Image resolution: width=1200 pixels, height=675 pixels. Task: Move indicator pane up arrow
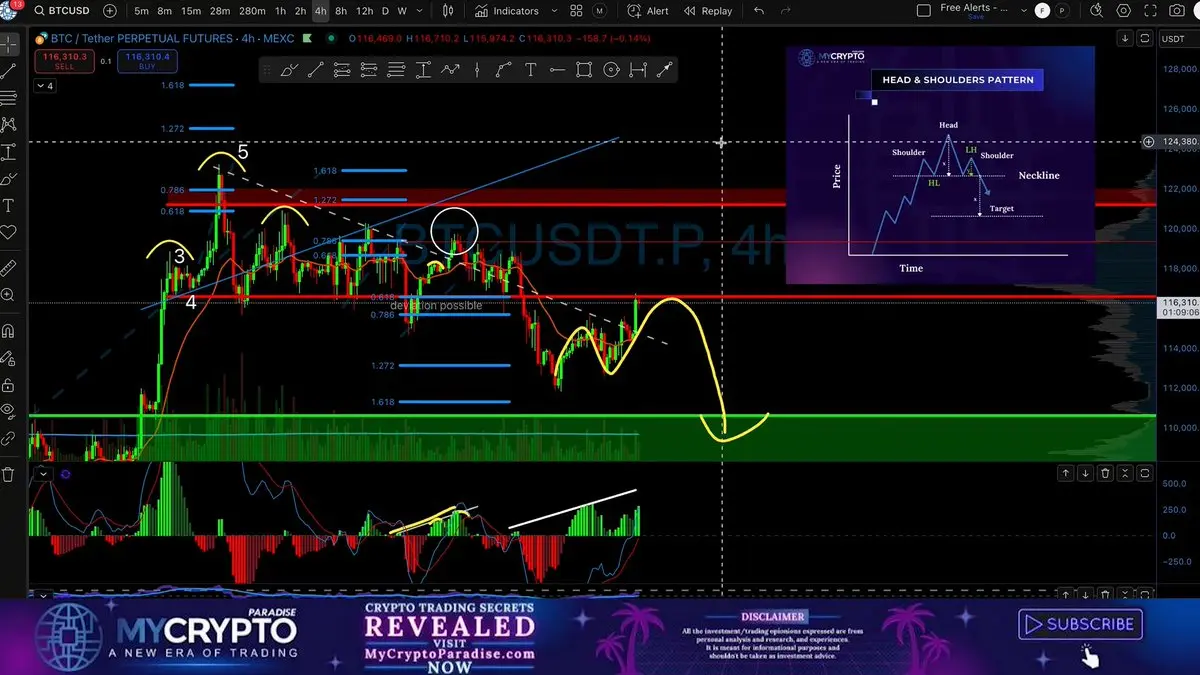1066,473
